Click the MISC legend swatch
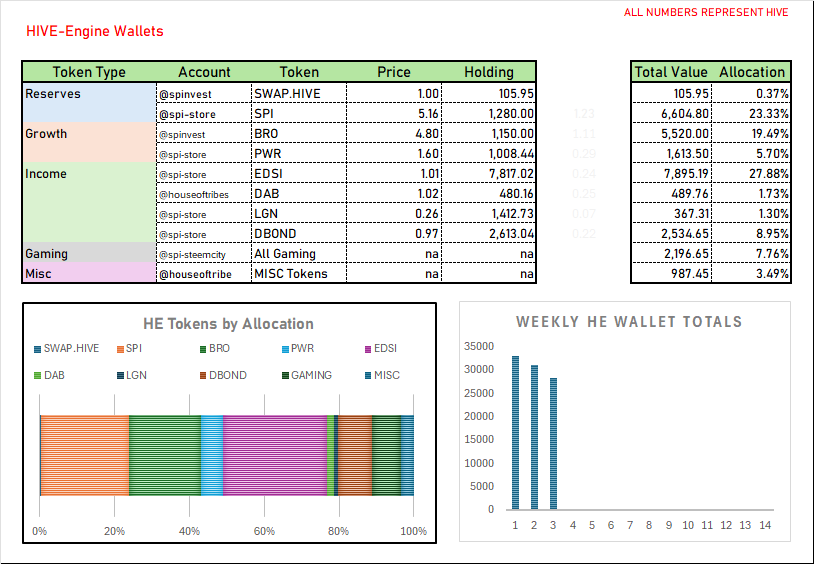This screenshot has width=814, height=564. tap(368, 375)
